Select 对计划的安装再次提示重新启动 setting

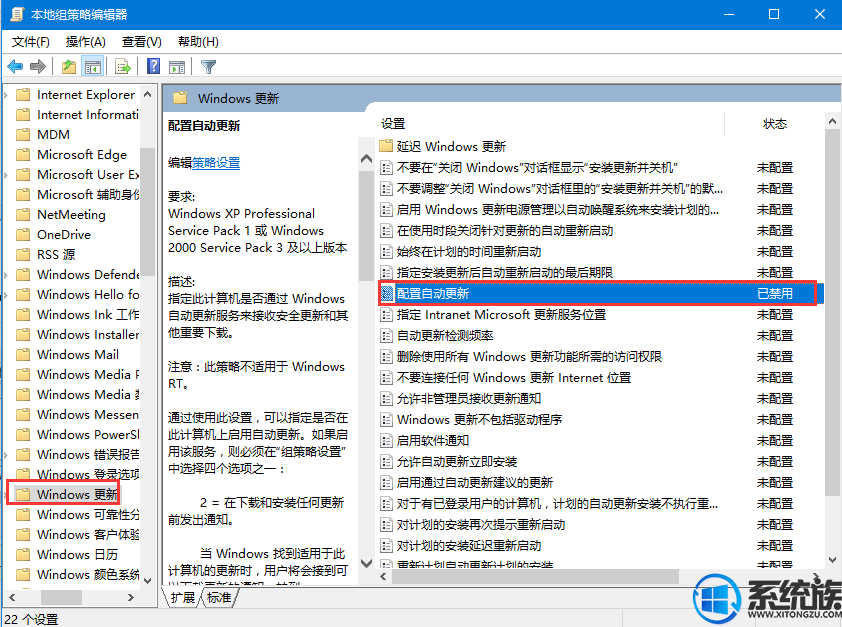tap(481, 524)
